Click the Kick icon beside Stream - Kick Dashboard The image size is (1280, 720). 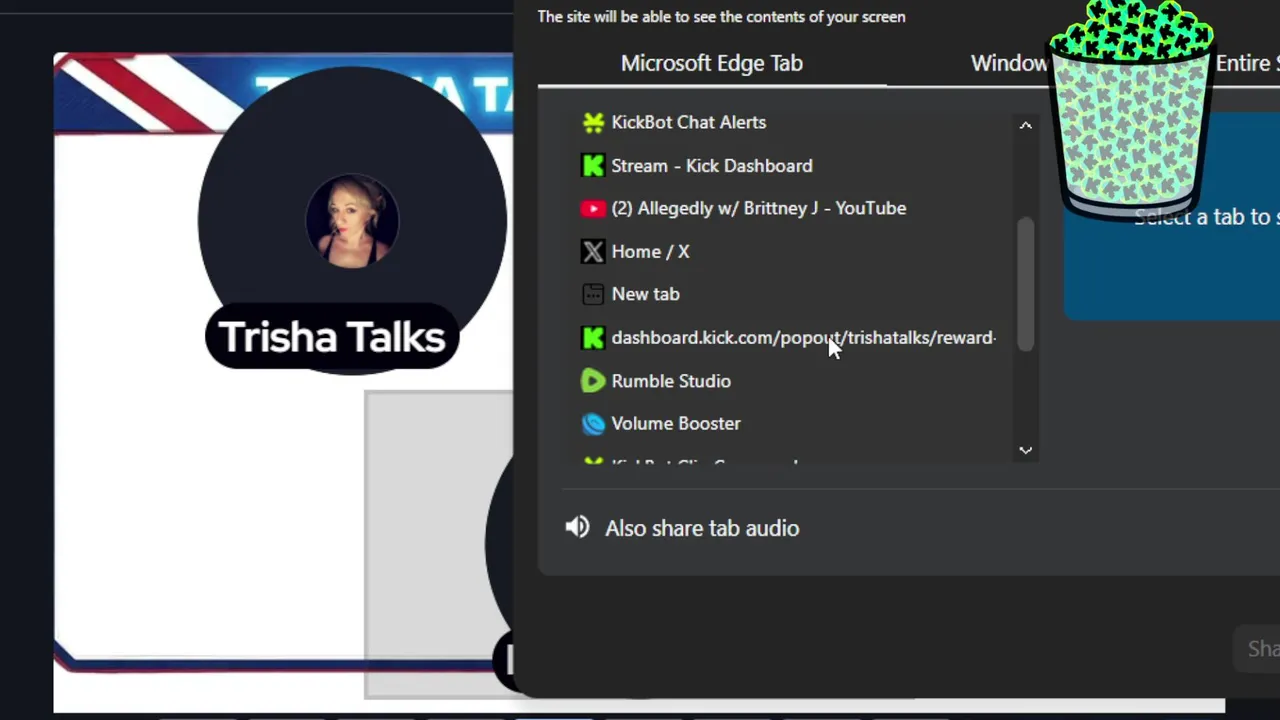coord(593,165)
